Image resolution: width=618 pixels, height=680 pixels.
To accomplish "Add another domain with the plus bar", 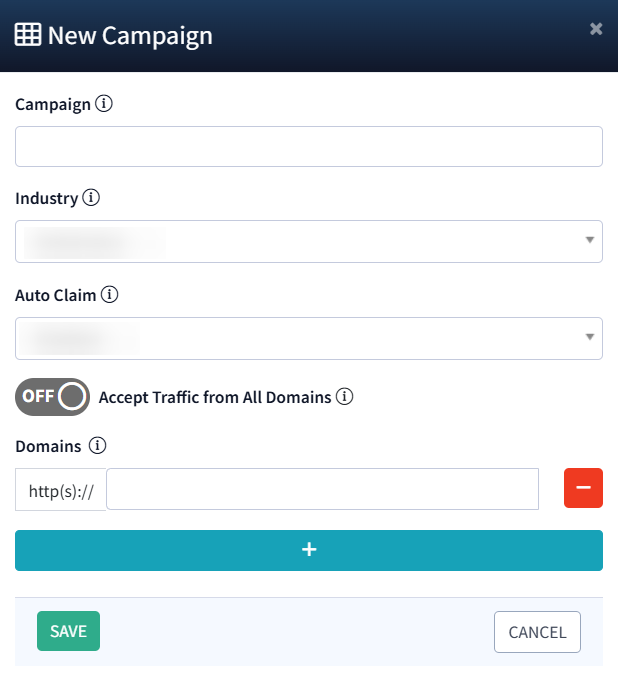I will pos(308,550).
